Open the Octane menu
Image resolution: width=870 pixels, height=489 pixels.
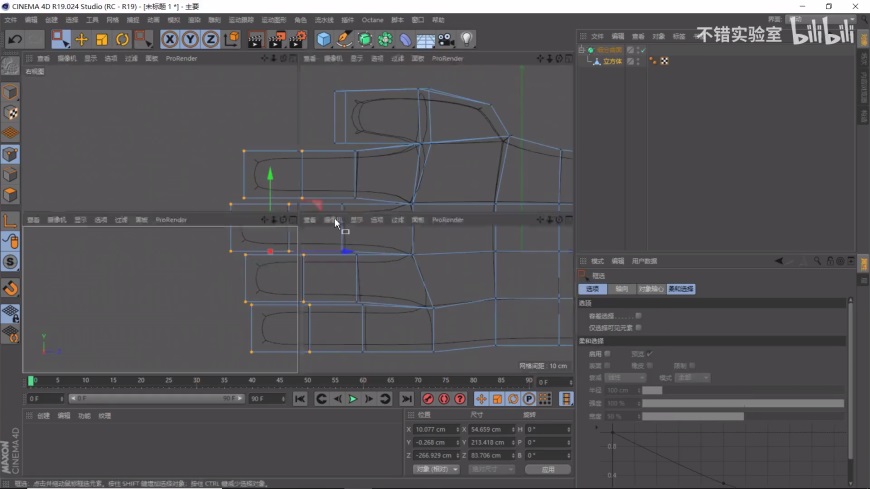coord(372,20)
